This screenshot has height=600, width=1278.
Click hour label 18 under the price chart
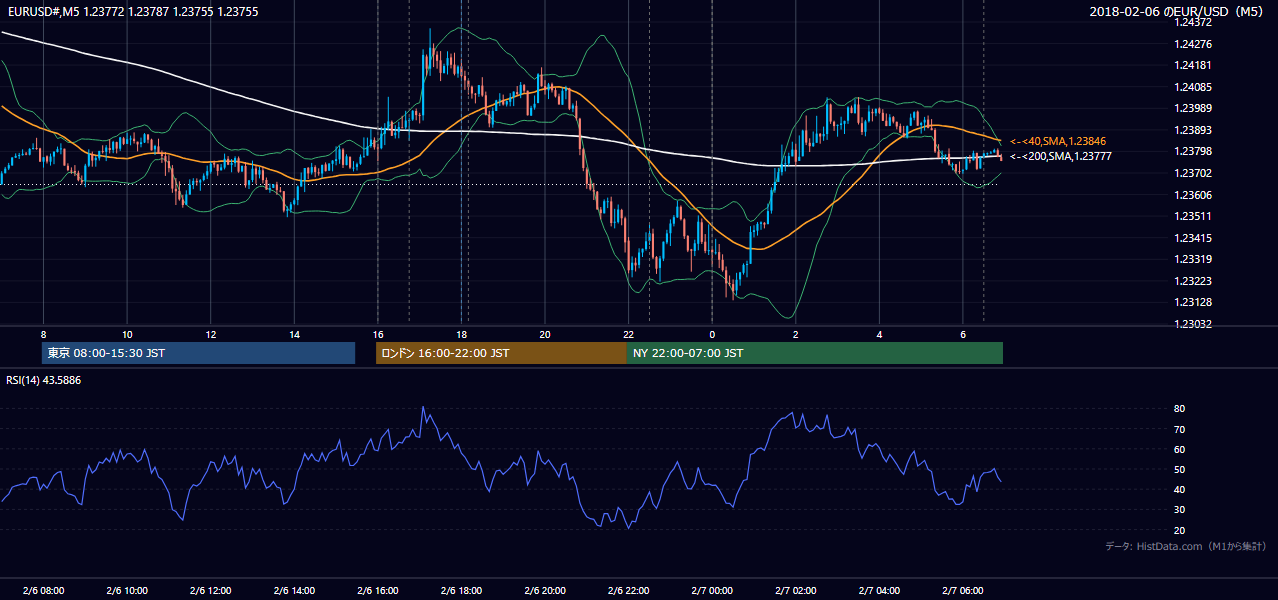tap(462, 334)
